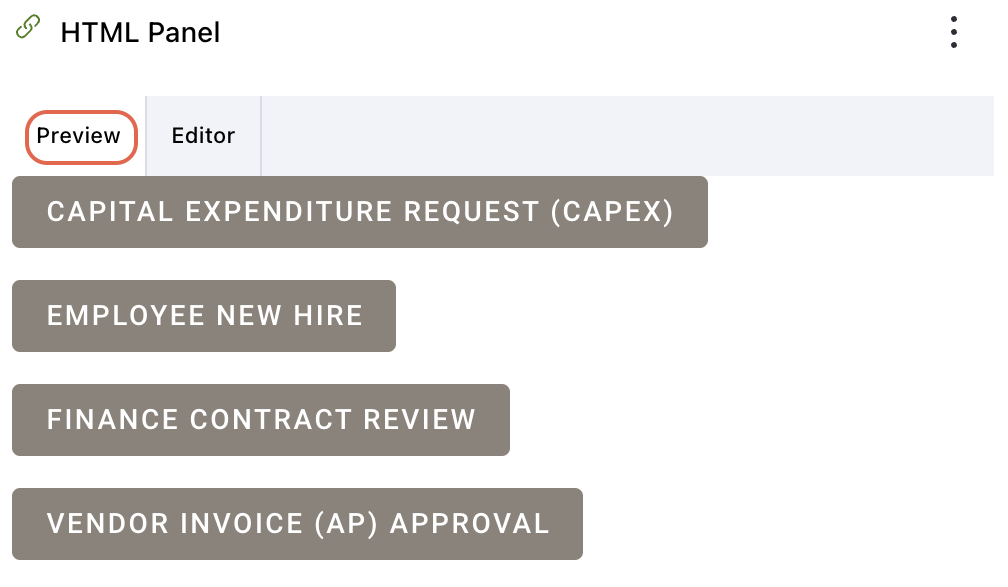Viewport: 1008px width, 587px height.
Task: Show the HTML preview view
Action: point(79,136)
